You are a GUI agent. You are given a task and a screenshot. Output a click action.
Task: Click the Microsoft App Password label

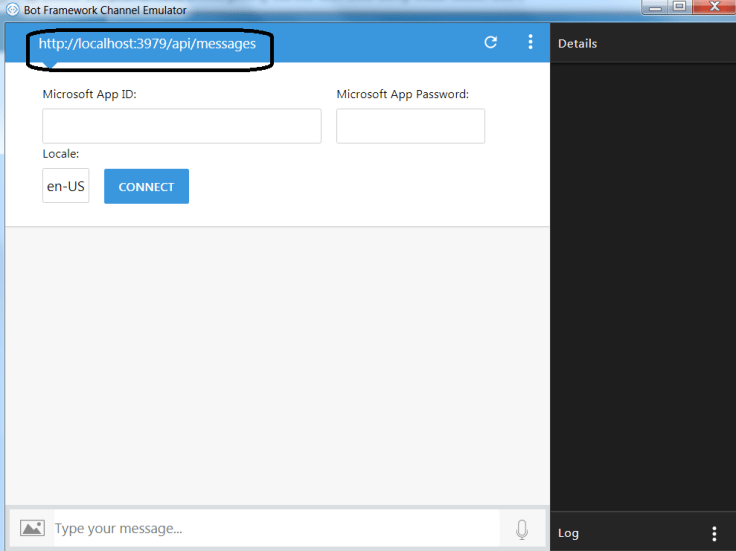[x=402, y=94]
